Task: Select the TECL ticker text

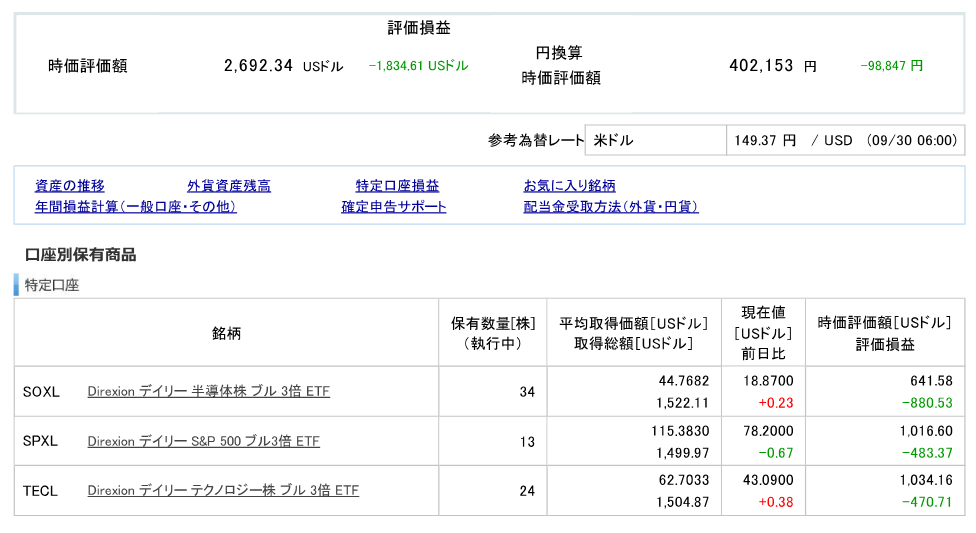Action: [40, 491]
